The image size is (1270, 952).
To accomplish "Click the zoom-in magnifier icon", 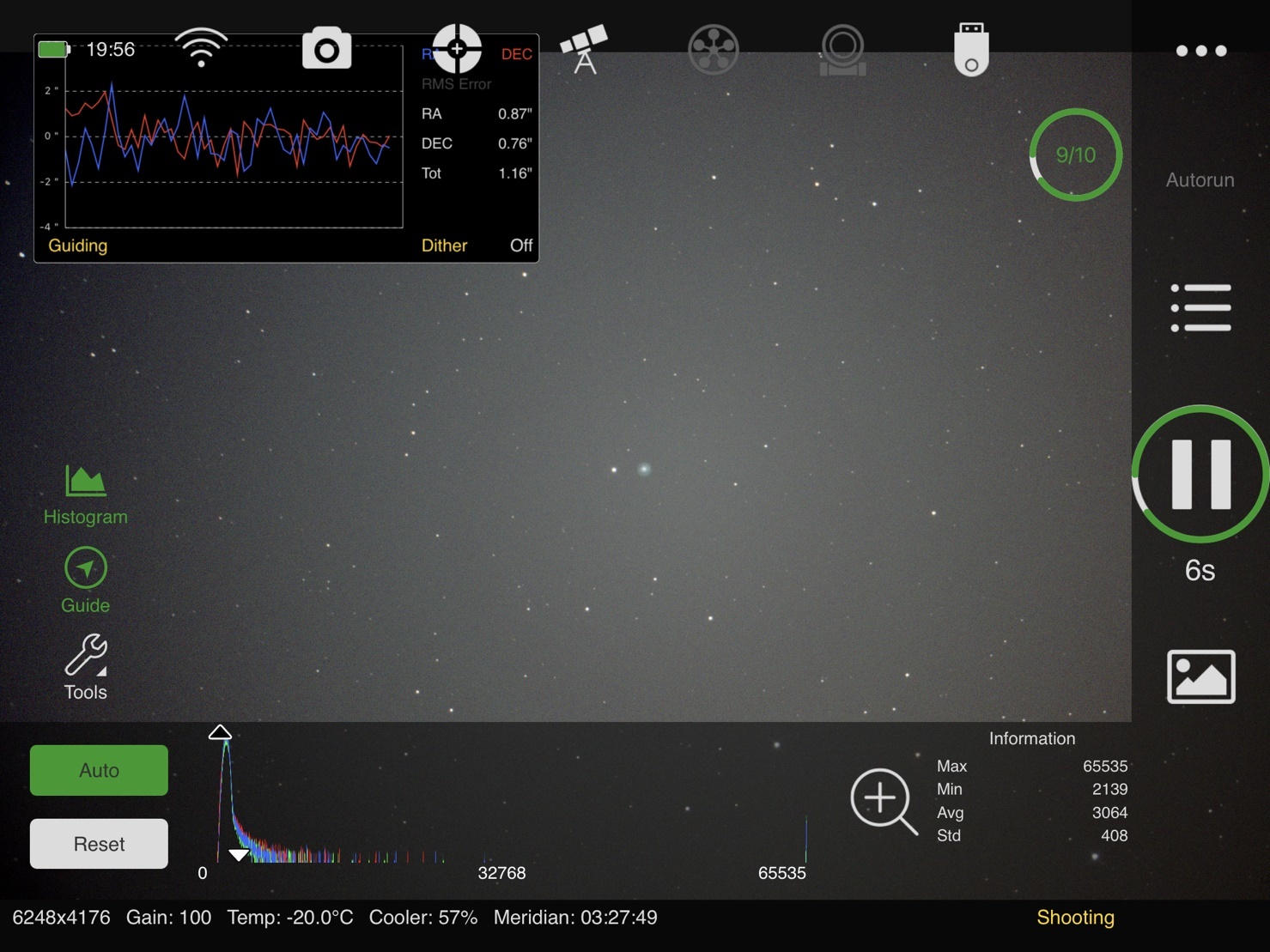I will pyautogui.click(x=883, y=801).
